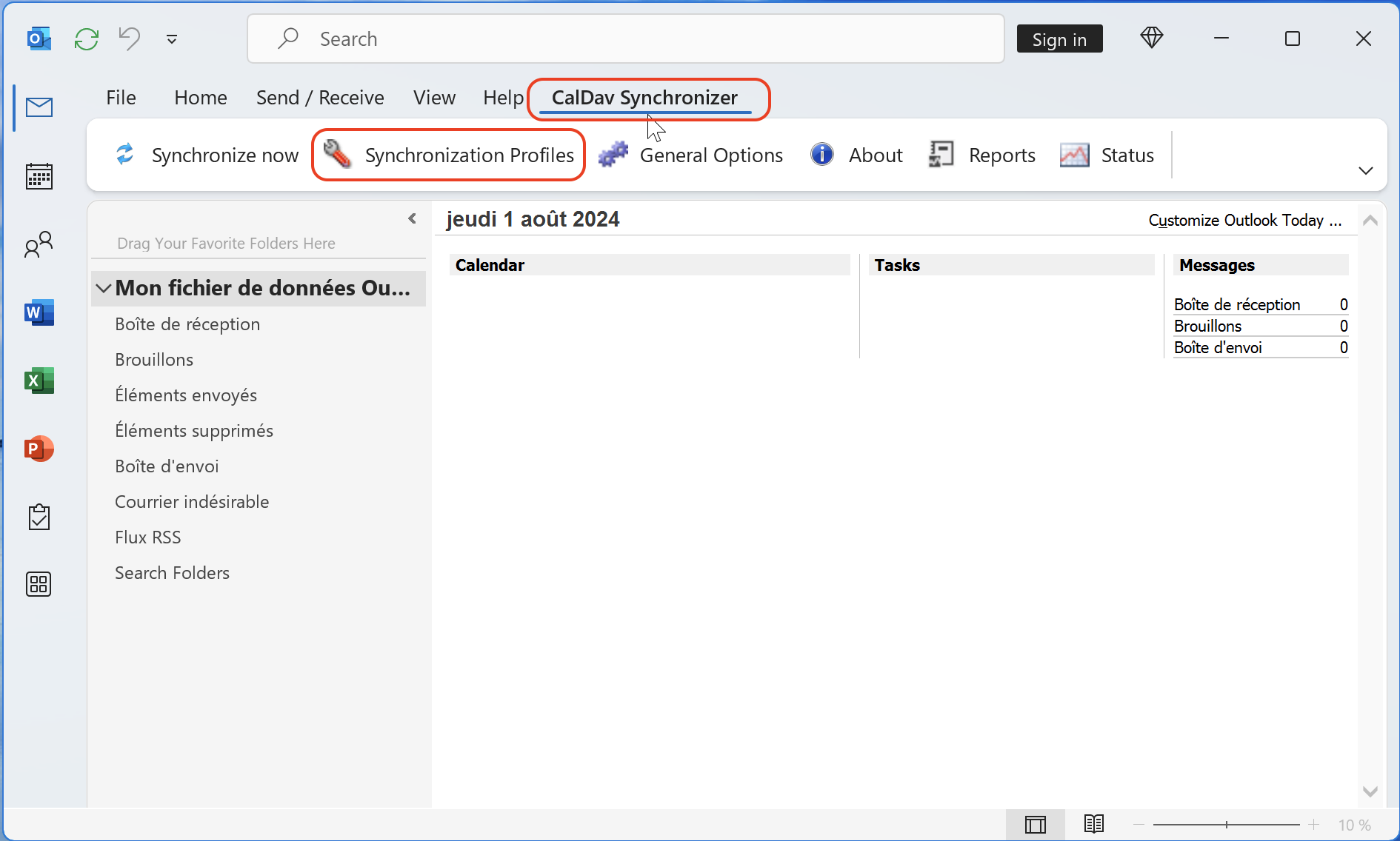Open the Tasks To Do icon
The height and width of the screenshot is (841, 1400).
pos(39,517)
